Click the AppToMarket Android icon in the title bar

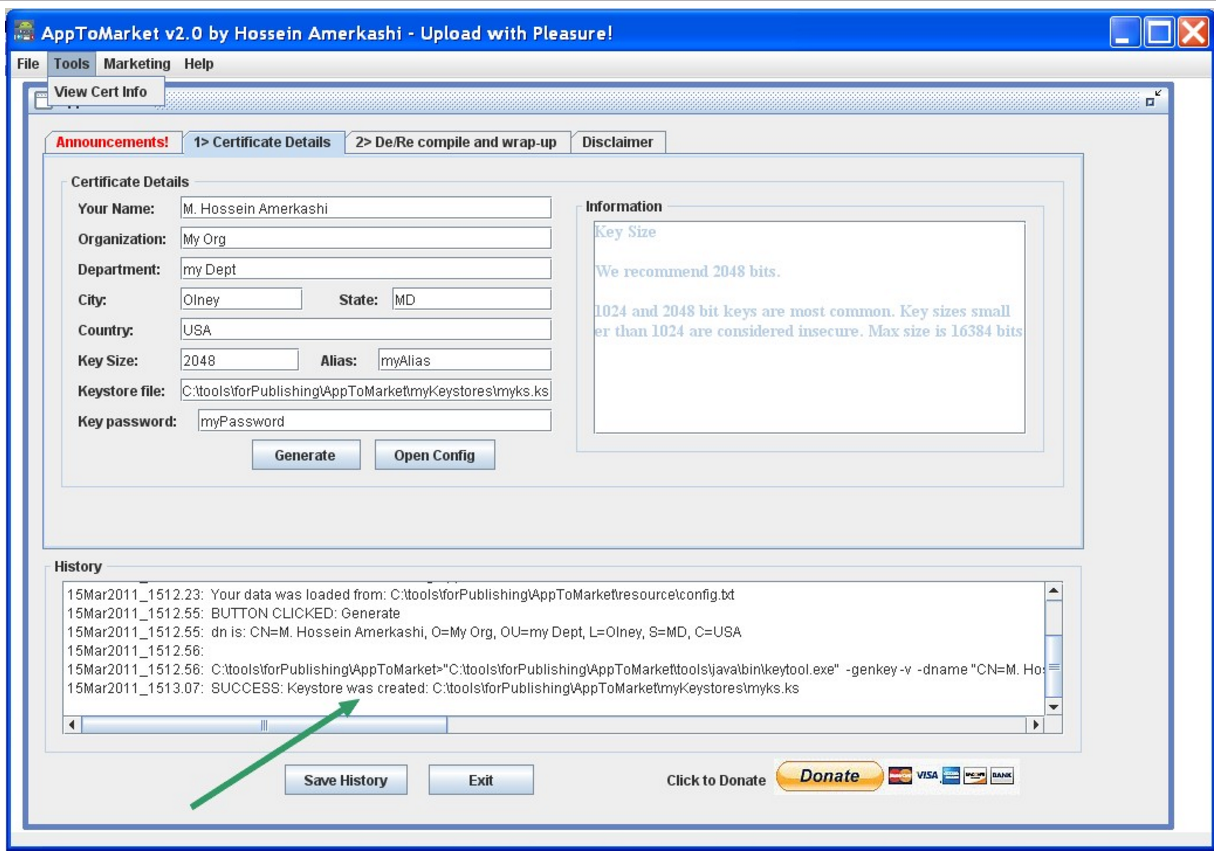[x=25, y=30]
